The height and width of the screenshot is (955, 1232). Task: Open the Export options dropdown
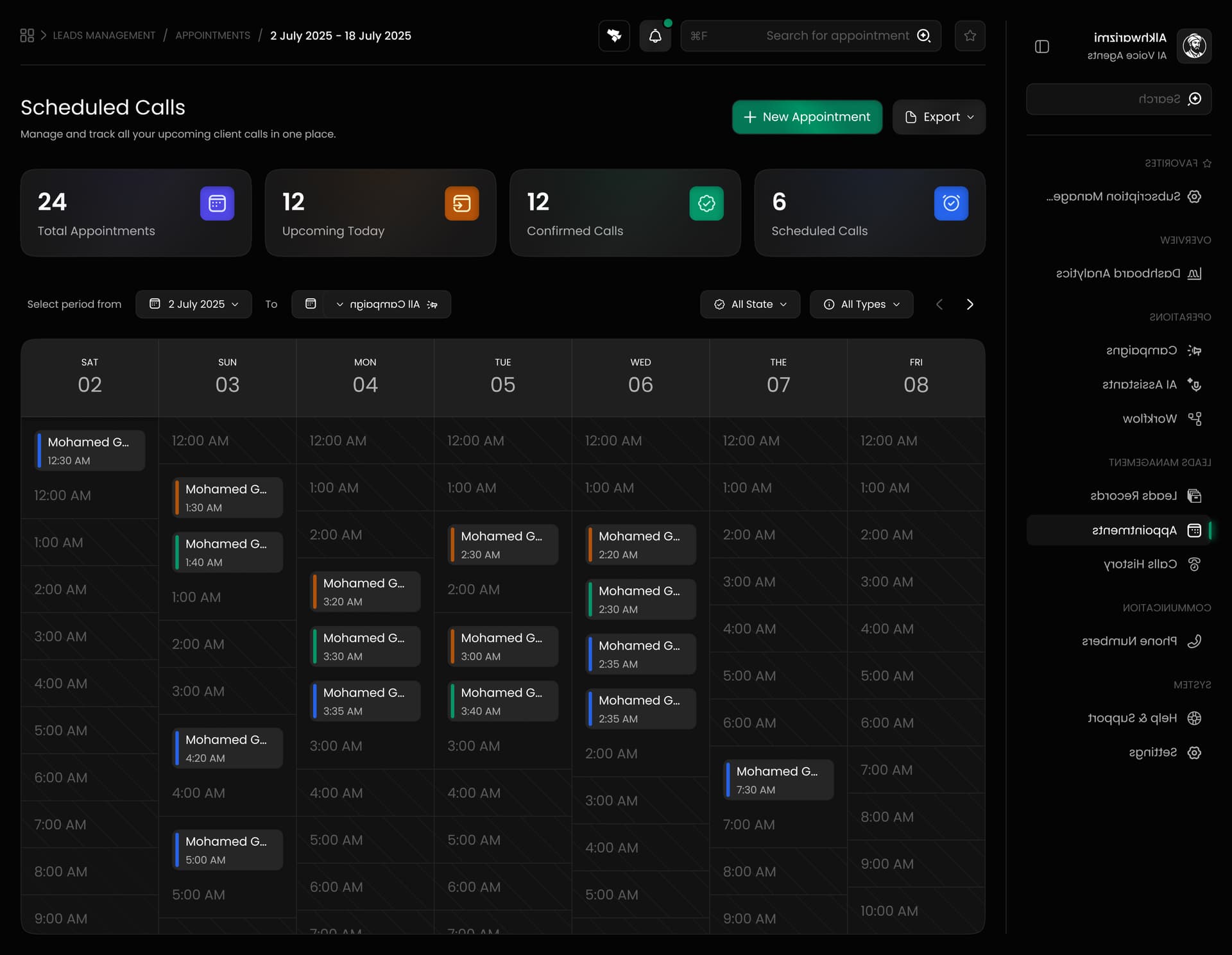(939, 117)
